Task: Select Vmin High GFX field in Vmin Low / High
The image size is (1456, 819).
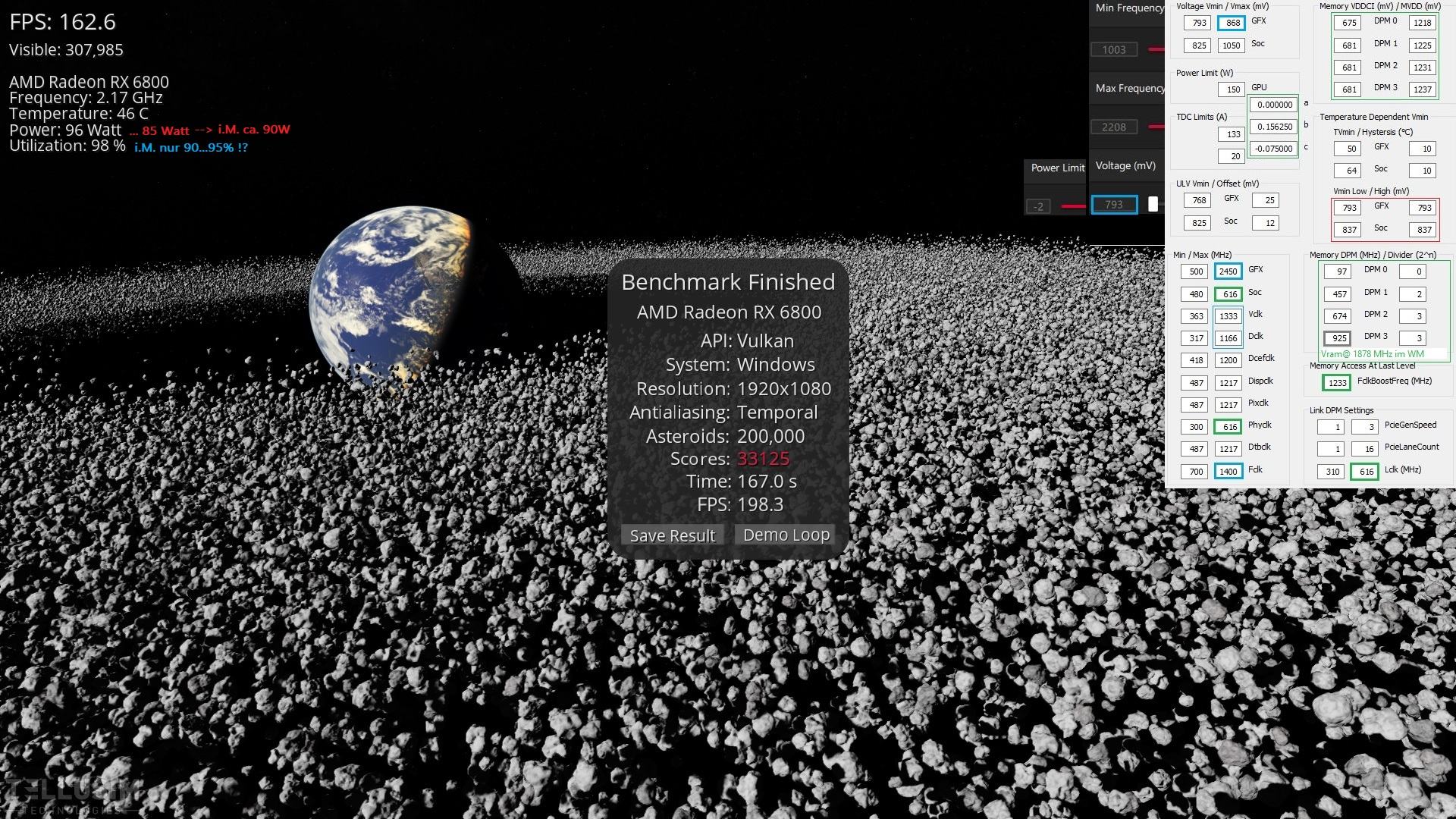Action: 1422,208
